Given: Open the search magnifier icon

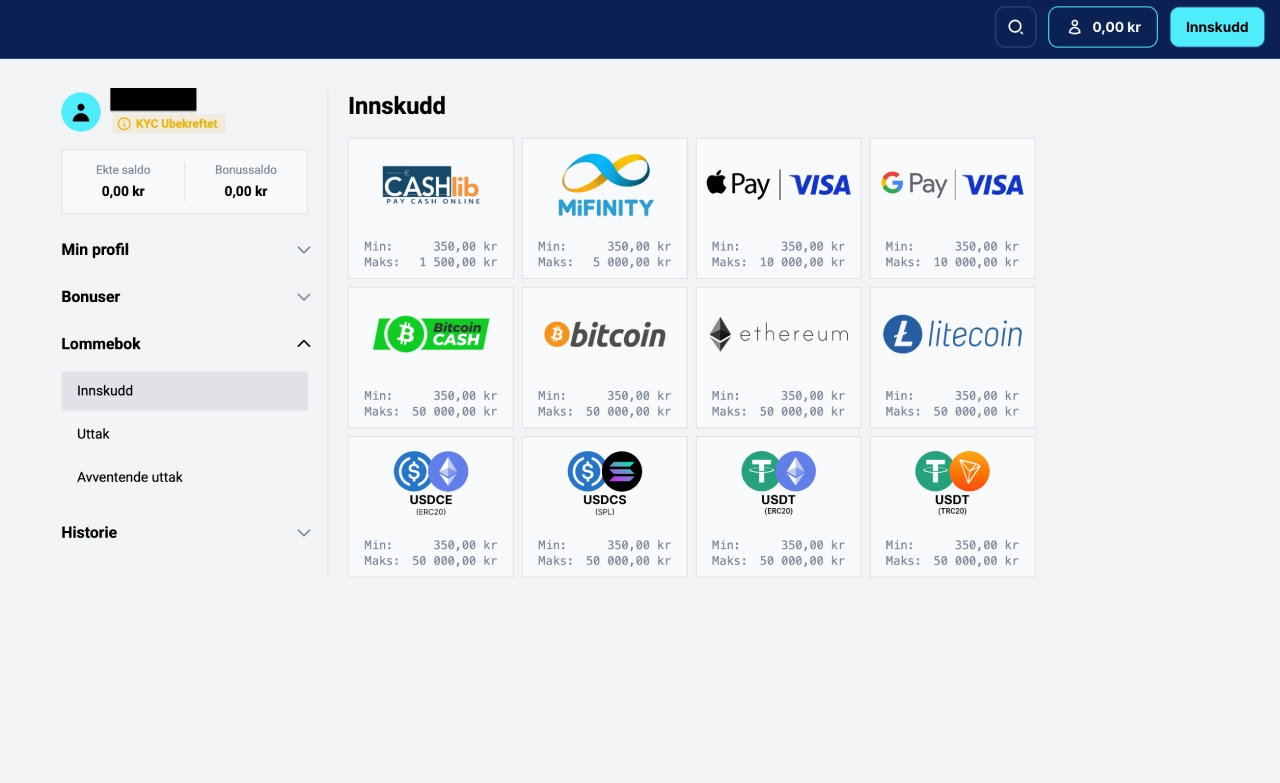Looking at the screenshot, I should tap(1015, 27).
